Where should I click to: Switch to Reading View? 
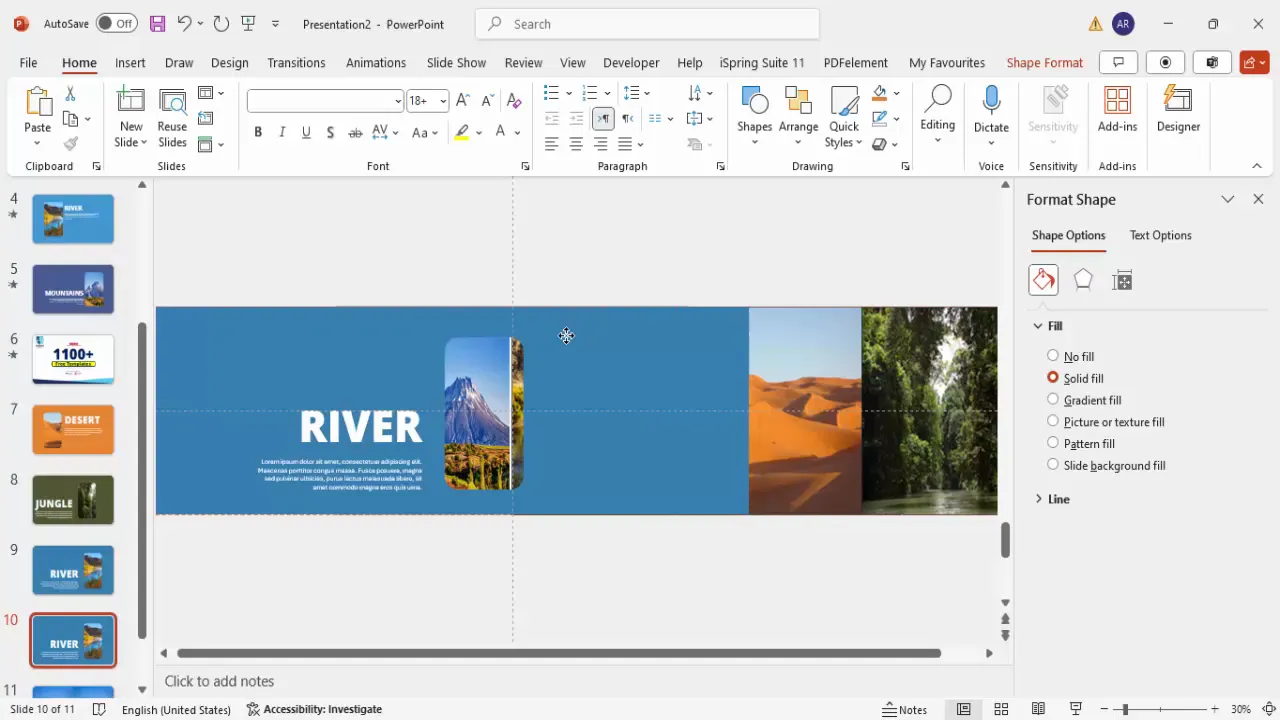tap(1038, 709)
